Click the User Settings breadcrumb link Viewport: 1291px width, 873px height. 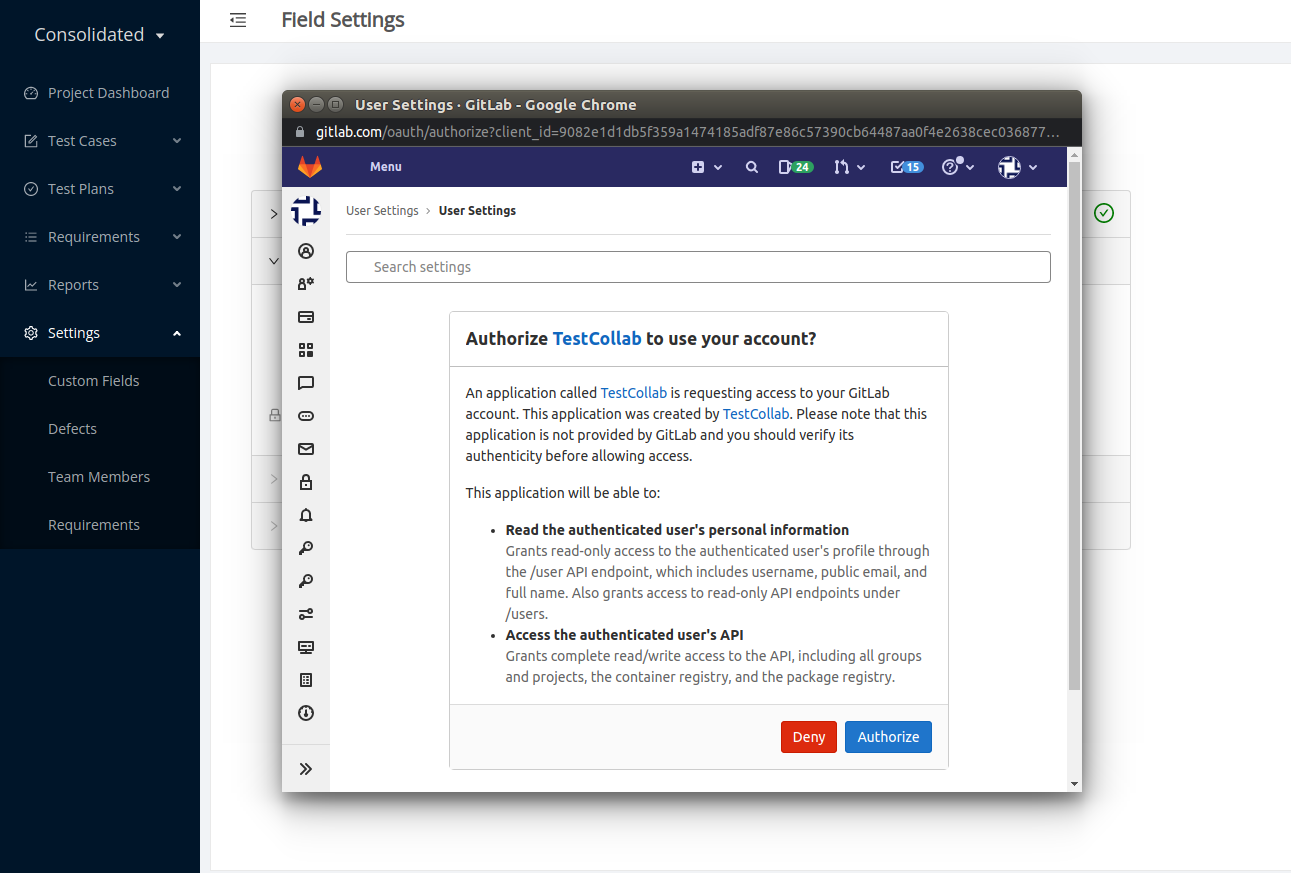[x=382, y=211]
